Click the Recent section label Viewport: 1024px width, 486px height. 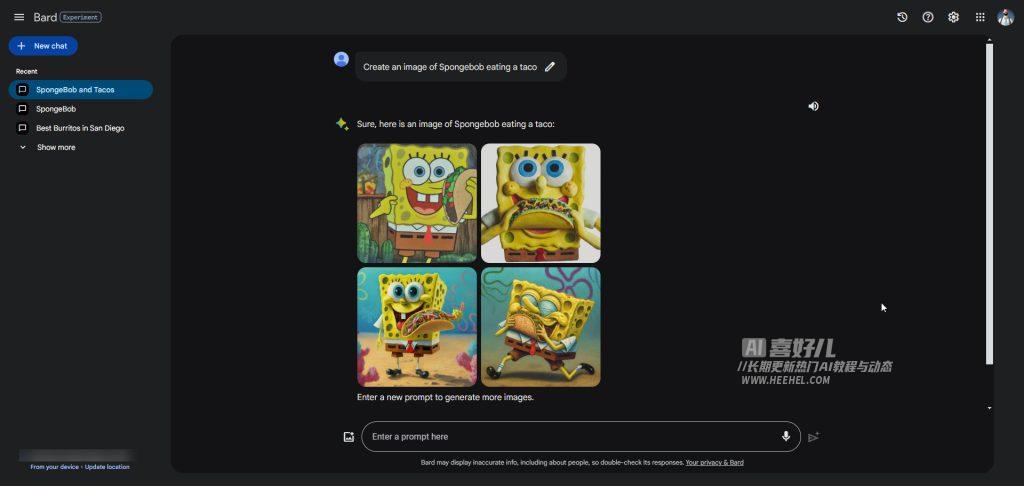[x=27, y=71]
